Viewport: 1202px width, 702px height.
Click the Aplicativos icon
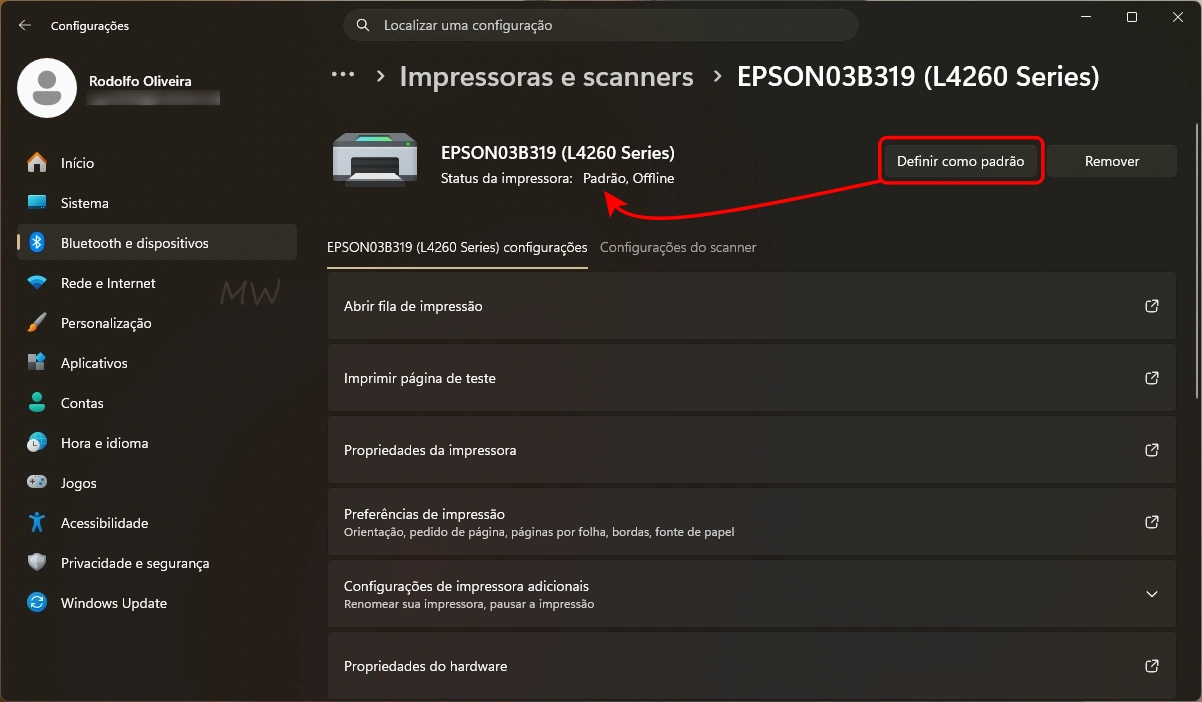pyautogui.click(x=37, y=363)
